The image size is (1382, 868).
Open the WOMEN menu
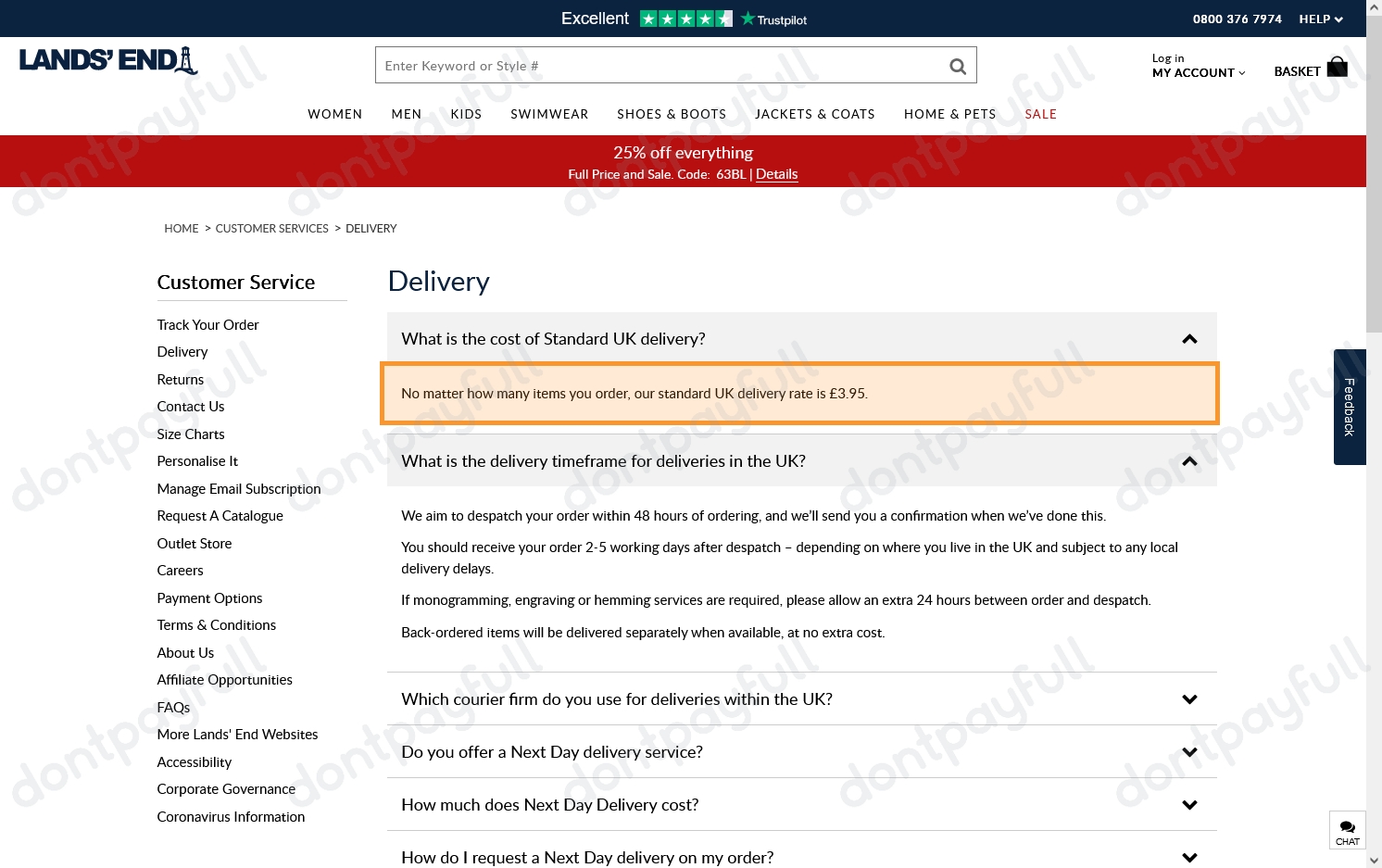coord(335,114)
